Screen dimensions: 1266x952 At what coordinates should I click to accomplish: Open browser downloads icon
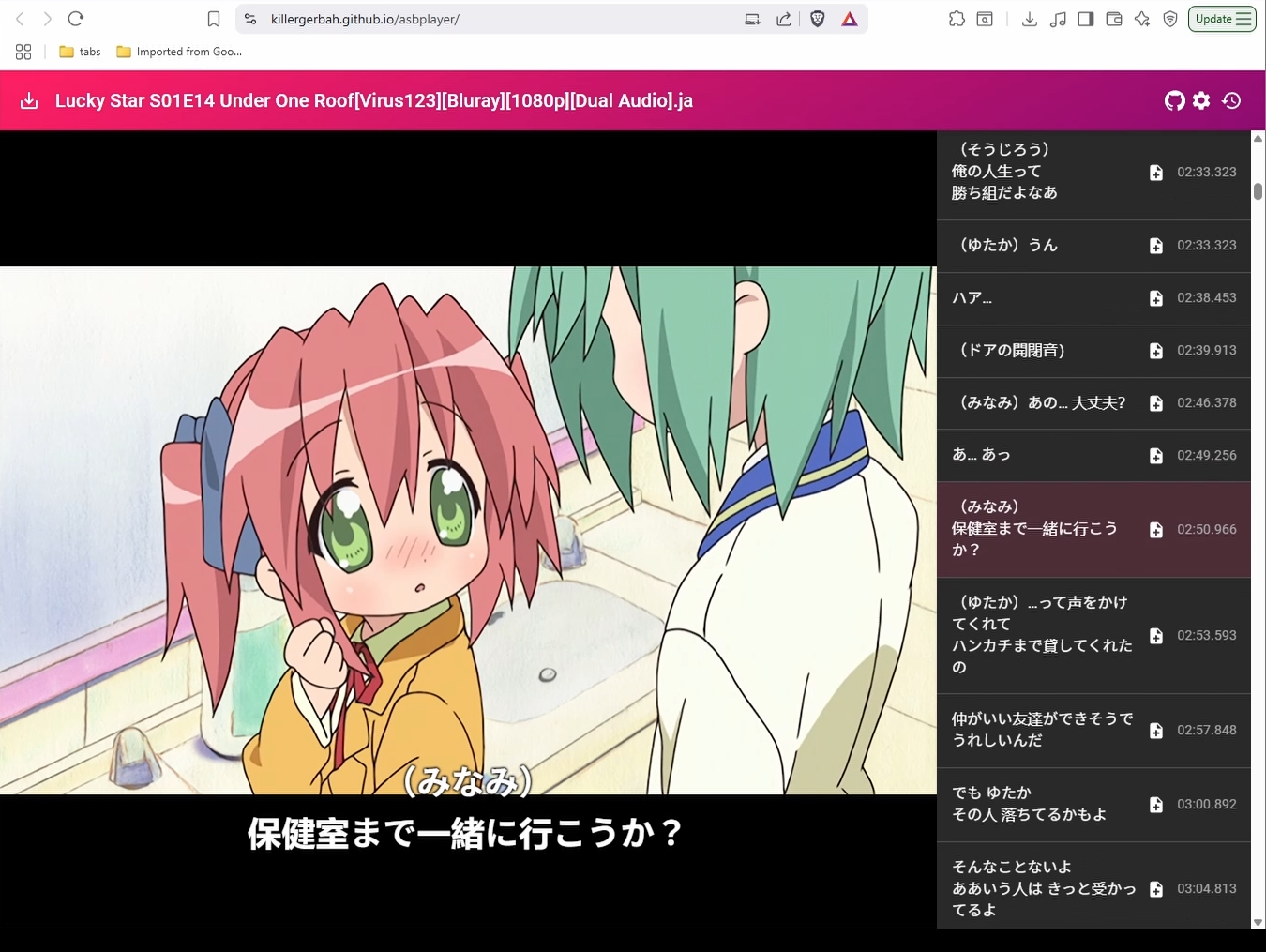coord(1029,19)
